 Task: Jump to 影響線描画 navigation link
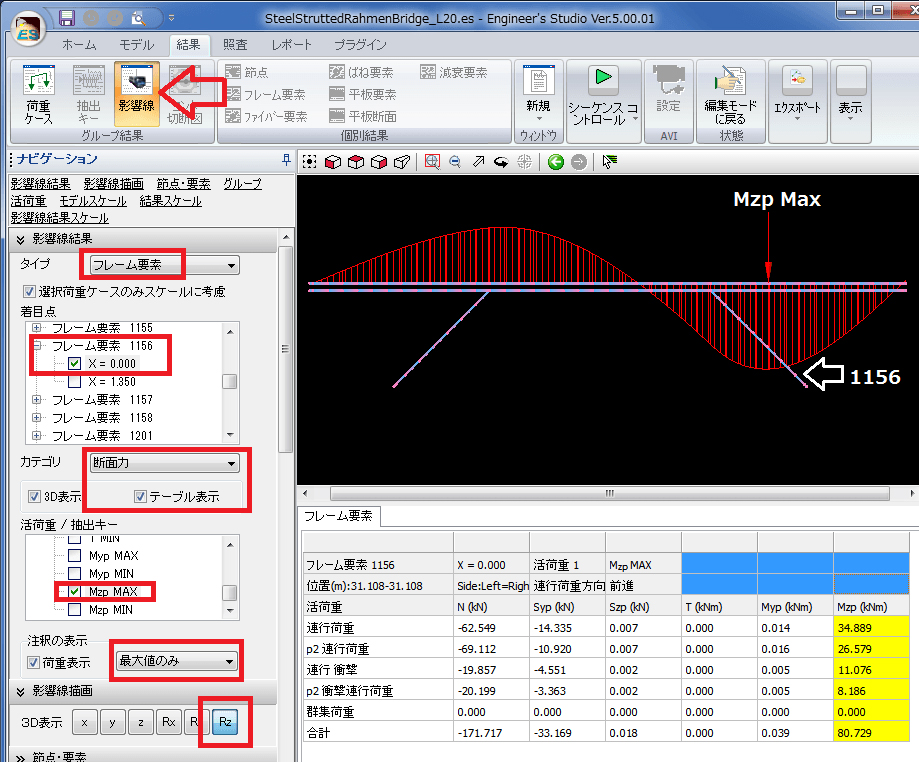pos(114,183)
